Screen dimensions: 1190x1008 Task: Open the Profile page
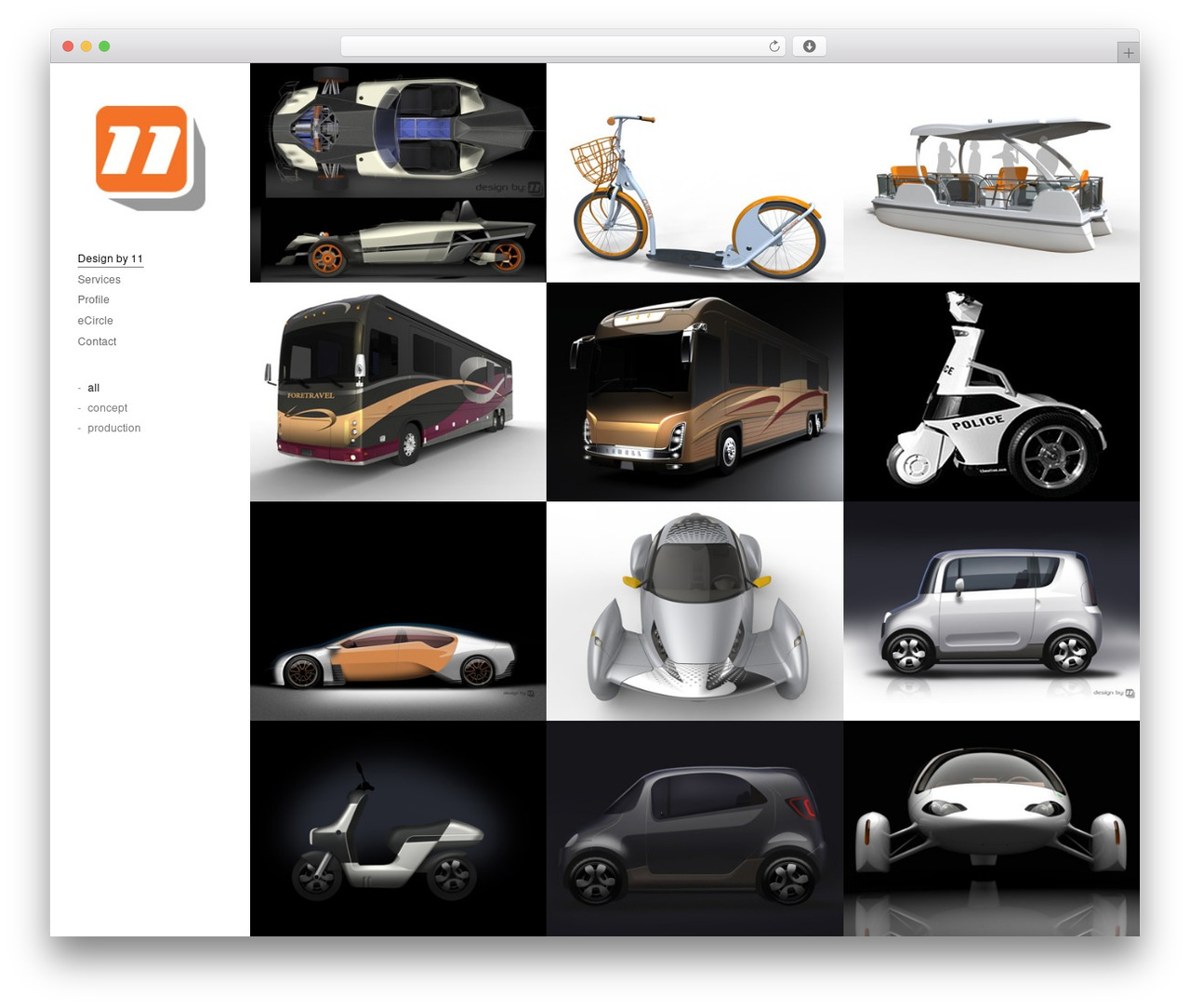[94, 299]
